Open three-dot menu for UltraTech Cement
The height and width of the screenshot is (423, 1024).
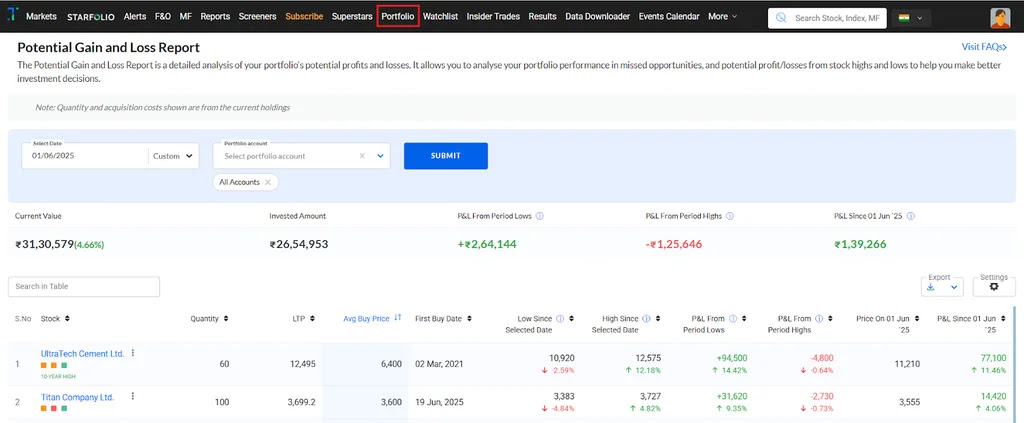pos(133,353)
